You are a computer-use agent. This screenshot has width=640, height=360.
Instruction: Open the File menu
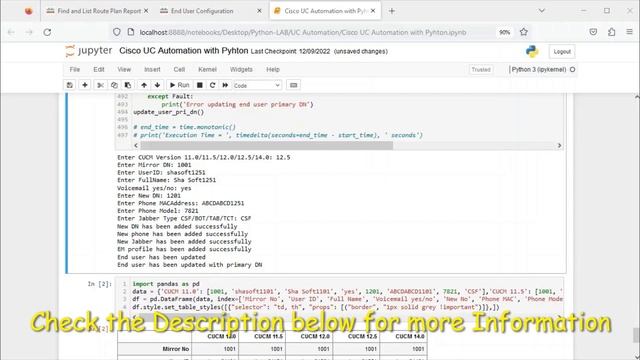[x=75, y=69]
